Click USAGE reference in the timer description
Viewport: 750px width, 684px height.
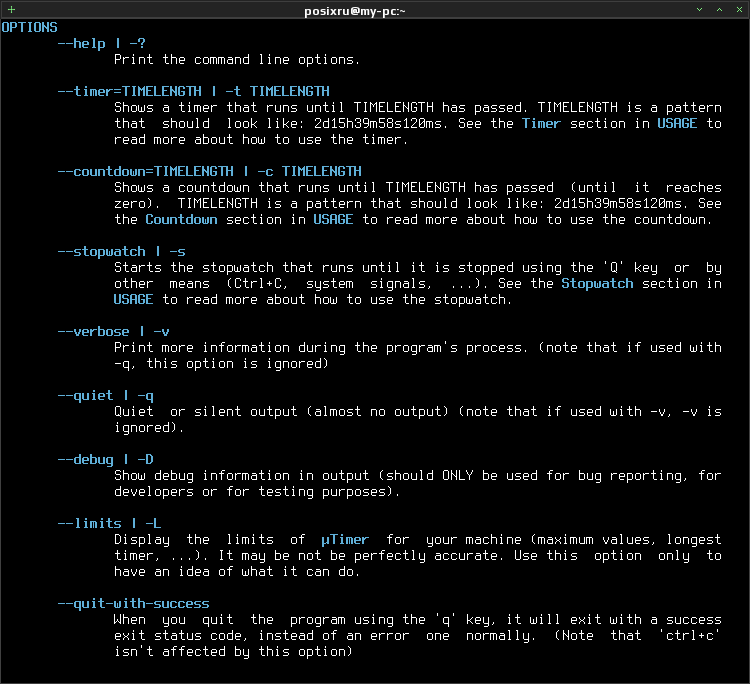click(677, 123)
